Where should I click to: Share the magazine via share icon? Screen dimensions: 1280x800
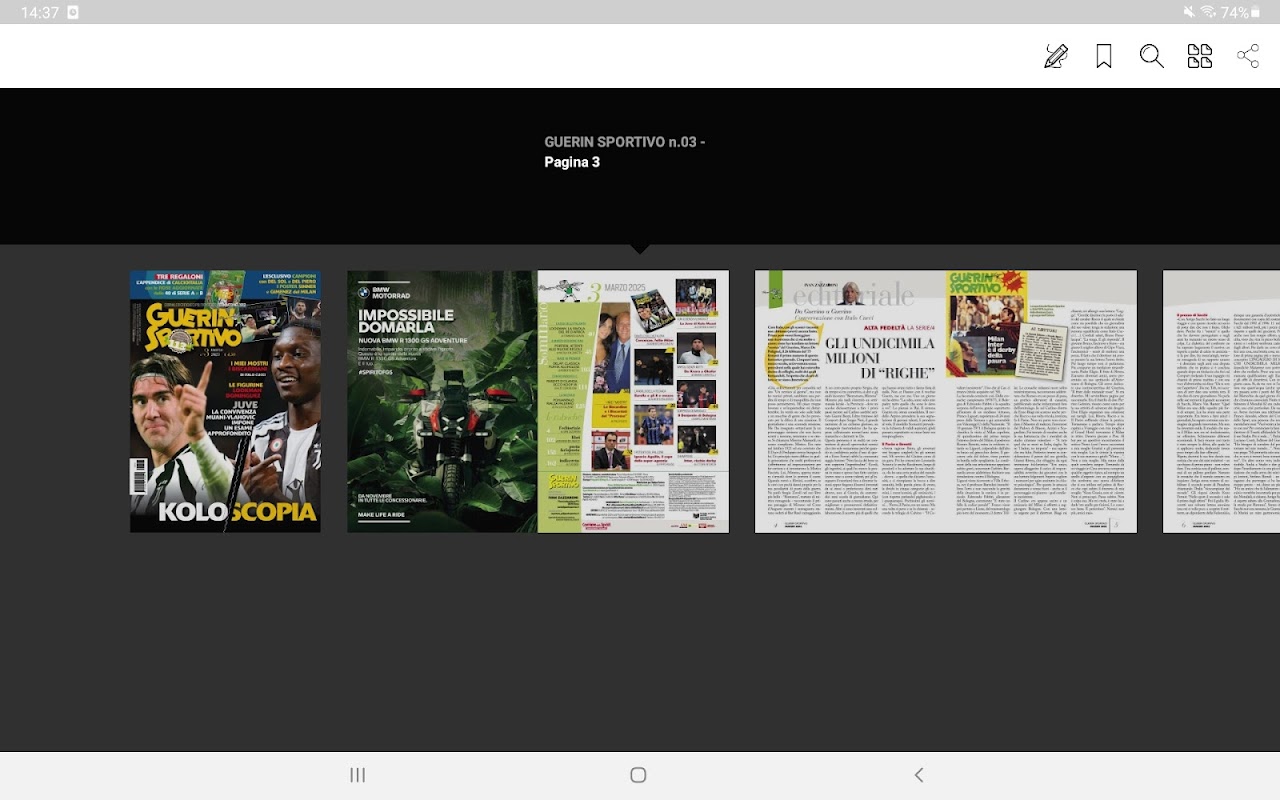(1248, 56)
